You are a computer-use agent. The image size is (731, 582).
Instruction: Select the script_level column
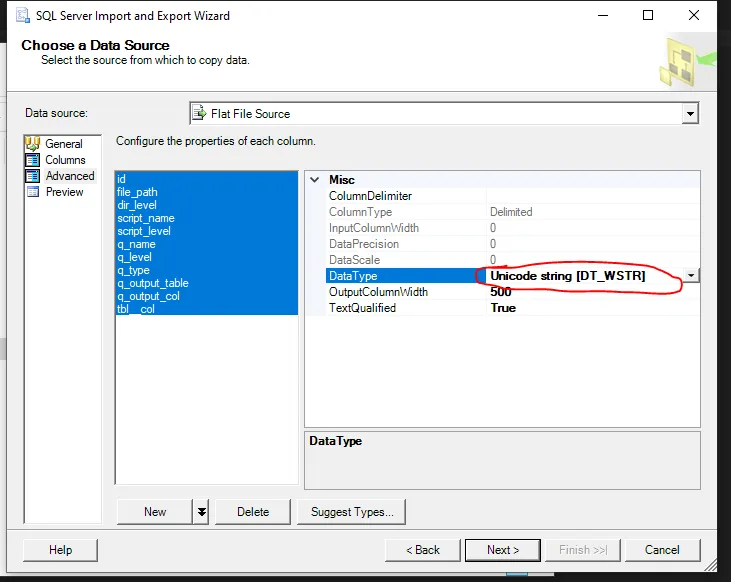(207, 231)
